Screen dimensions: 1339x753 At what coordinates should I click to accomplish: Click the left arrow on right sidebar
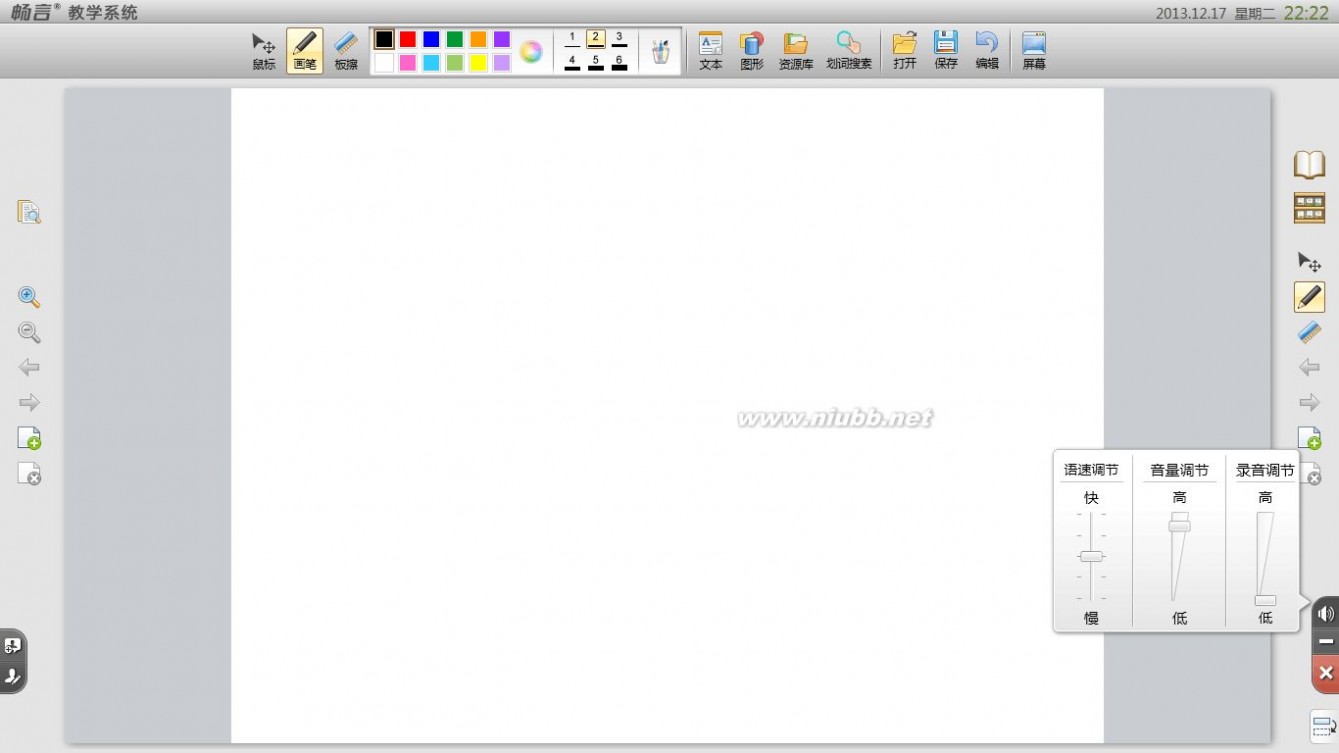(x=1309, y=367)
